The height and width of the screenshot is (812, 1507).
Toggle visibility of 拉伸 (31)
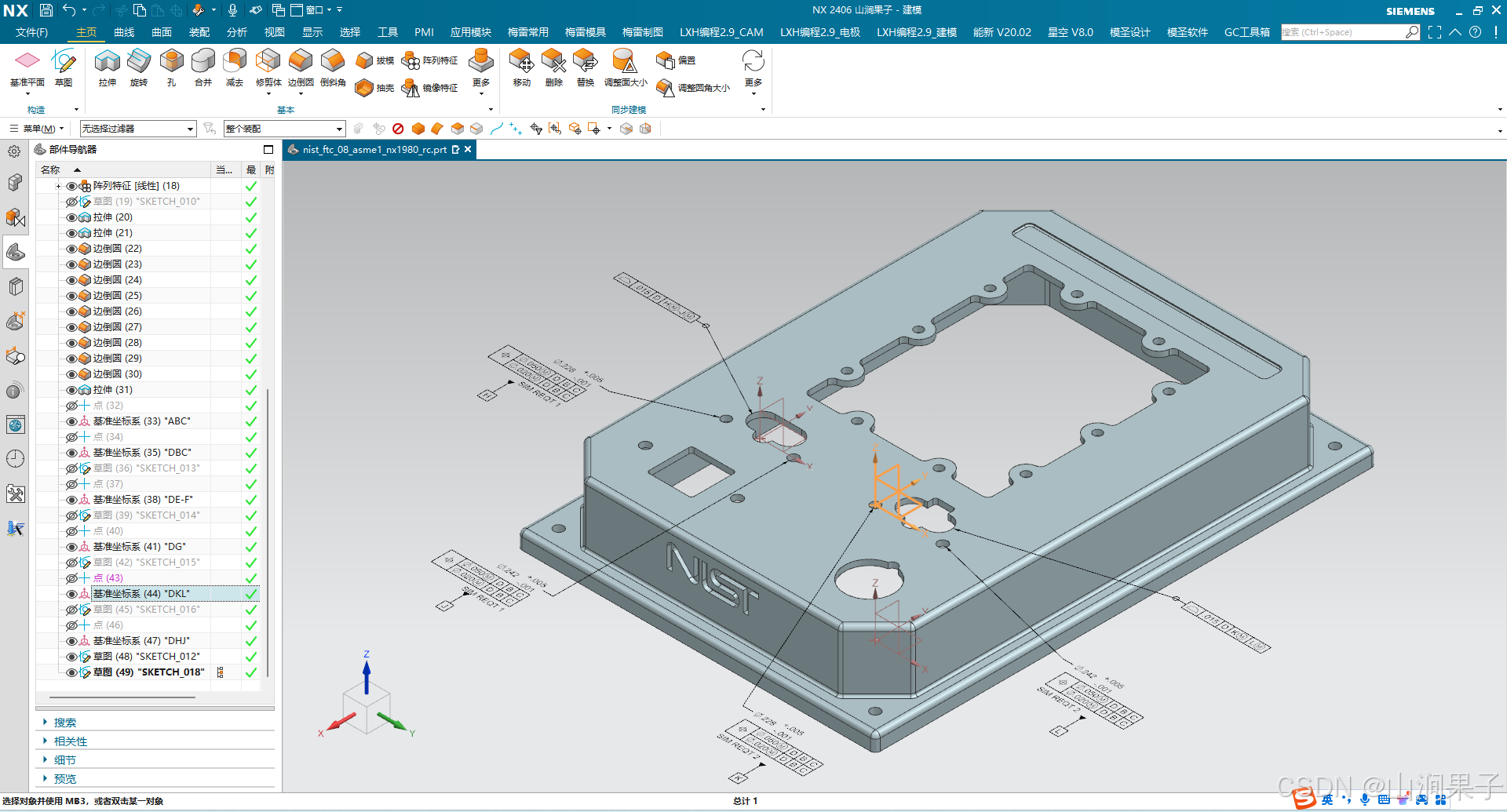71,390
